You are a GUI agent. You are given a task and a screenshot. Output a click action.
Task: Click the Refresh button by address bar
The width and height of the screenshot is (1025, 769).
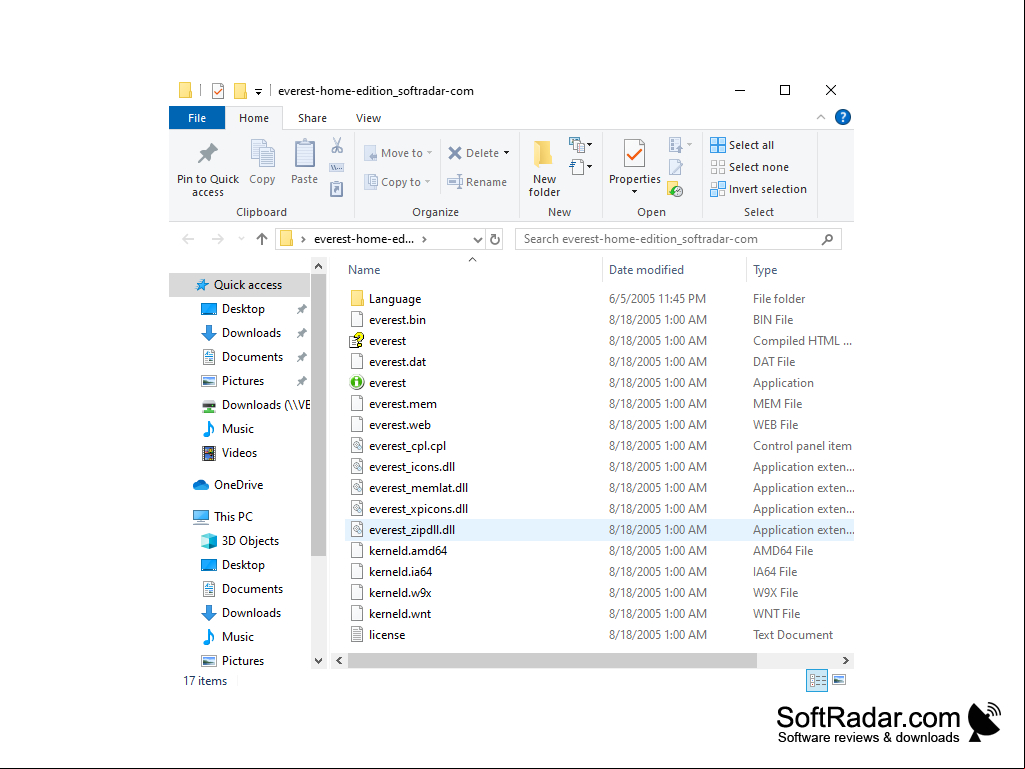495,239
